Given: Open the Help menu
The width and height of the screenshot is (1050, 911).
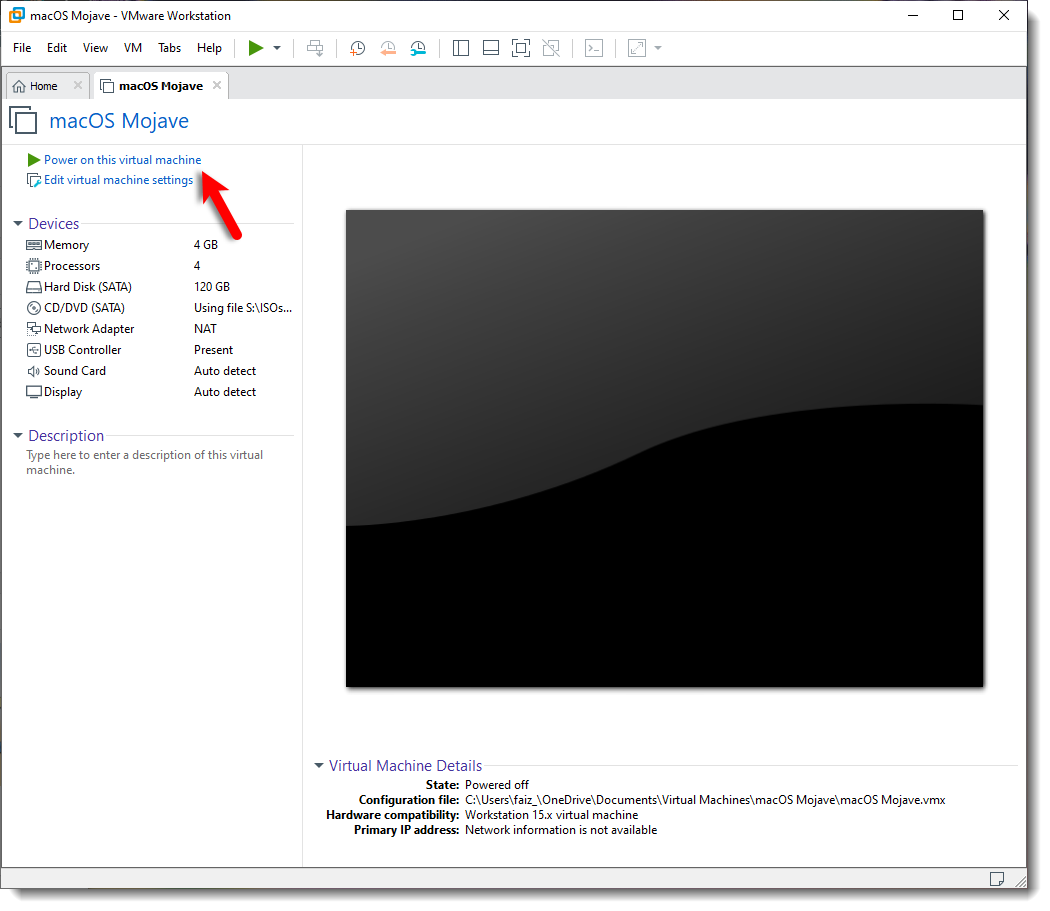Looking at the screenshot, I should (209, 48).
